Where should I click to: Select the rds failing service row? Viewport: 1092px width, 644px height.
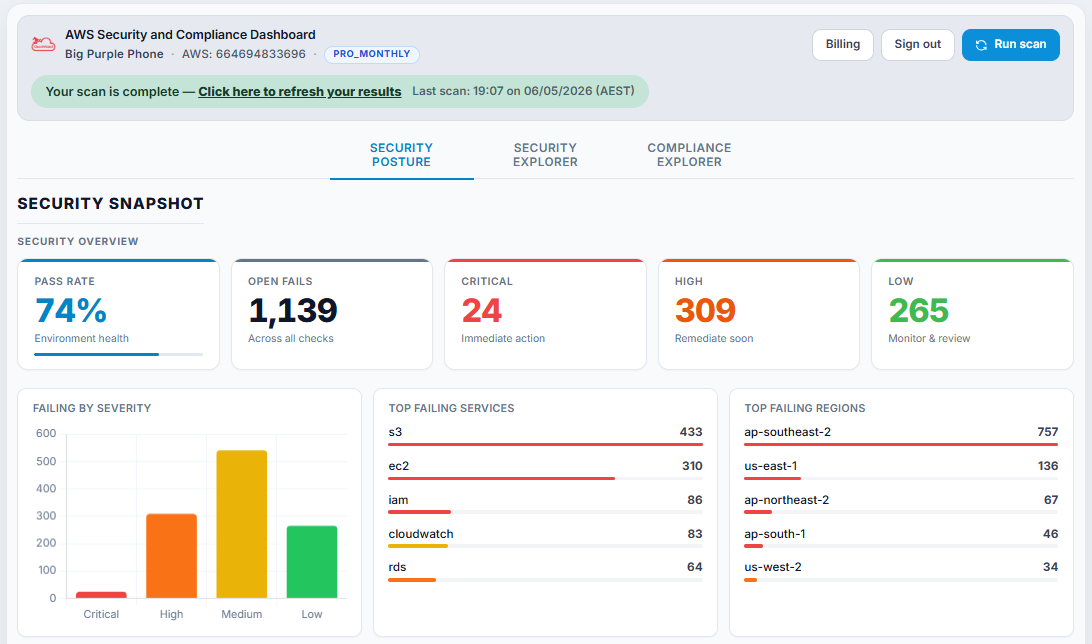[x=545, y=572]
